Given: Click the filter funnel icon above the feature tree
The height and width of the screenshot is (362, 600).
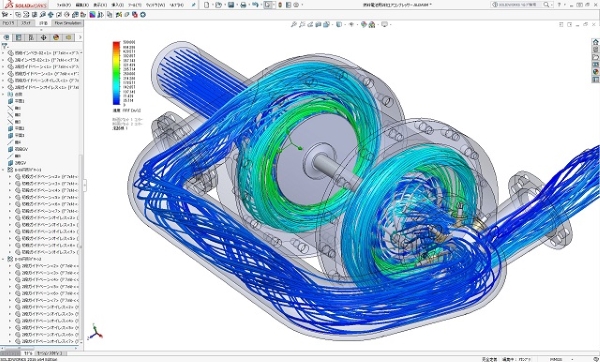Looking at the screenshot, I should [x=5, y=46].
